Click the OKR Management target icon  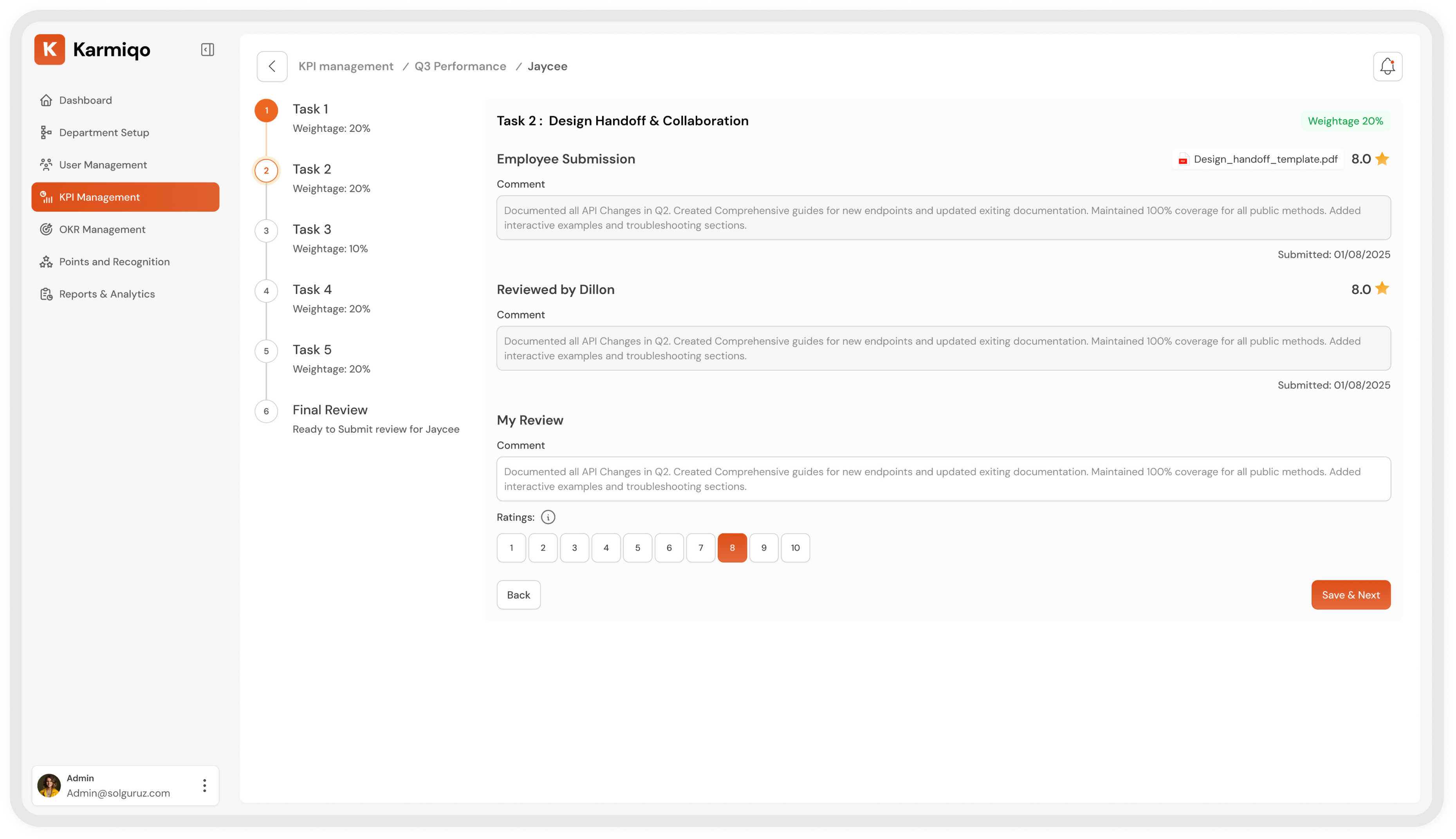(46, 229)
